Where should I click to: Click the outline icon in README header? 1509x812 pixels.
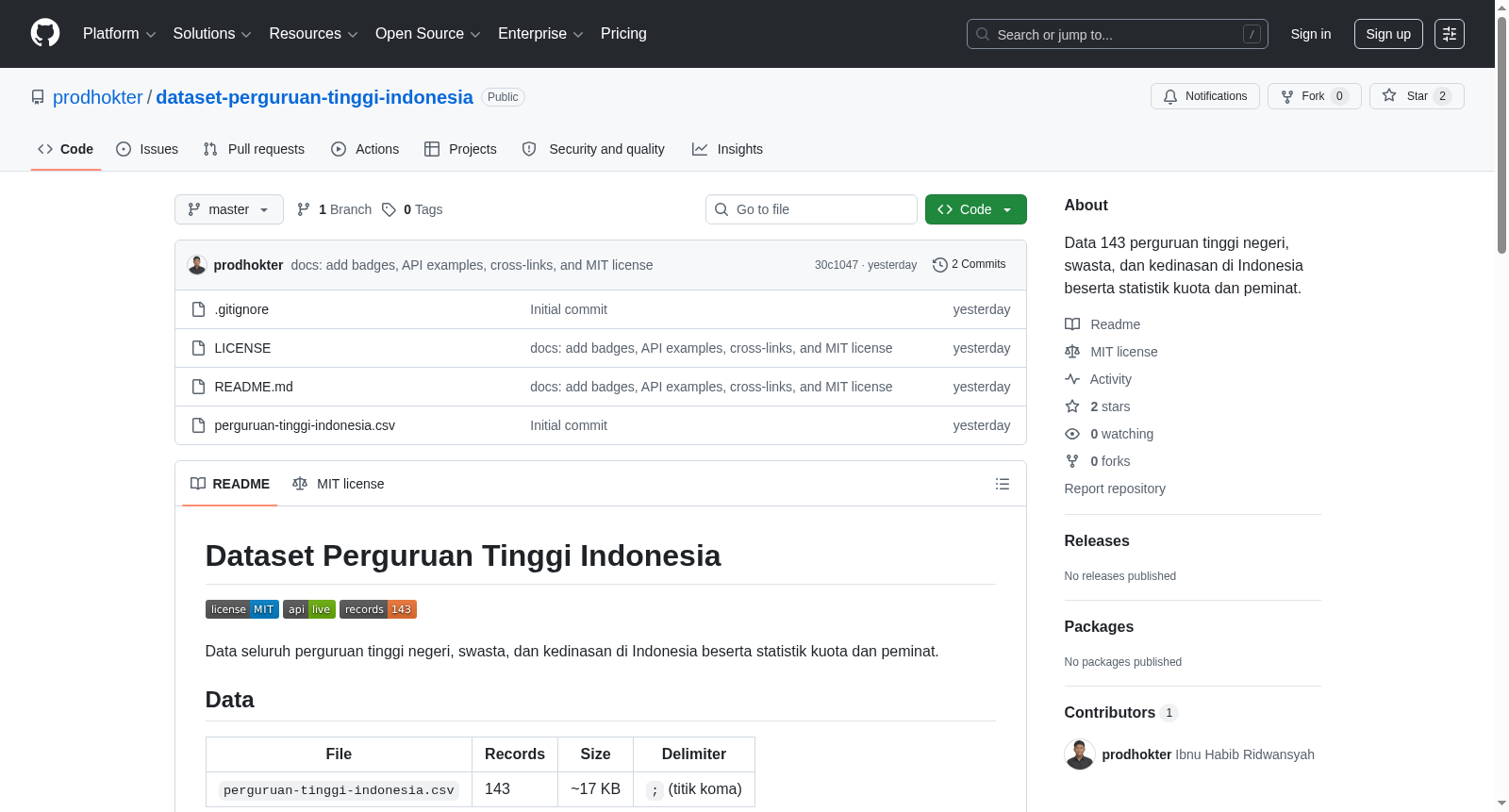[1003, 484]
